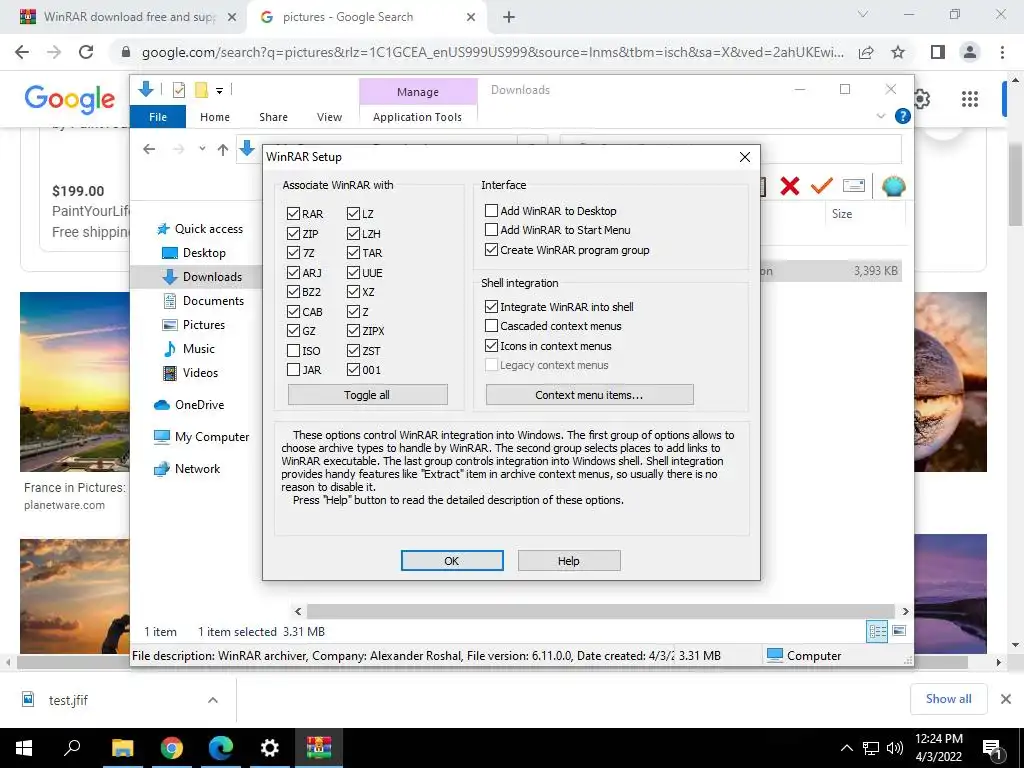The image size is (1024, 768).
Task: Close the WinRAR Setup dialog
Action: point(744,157)
